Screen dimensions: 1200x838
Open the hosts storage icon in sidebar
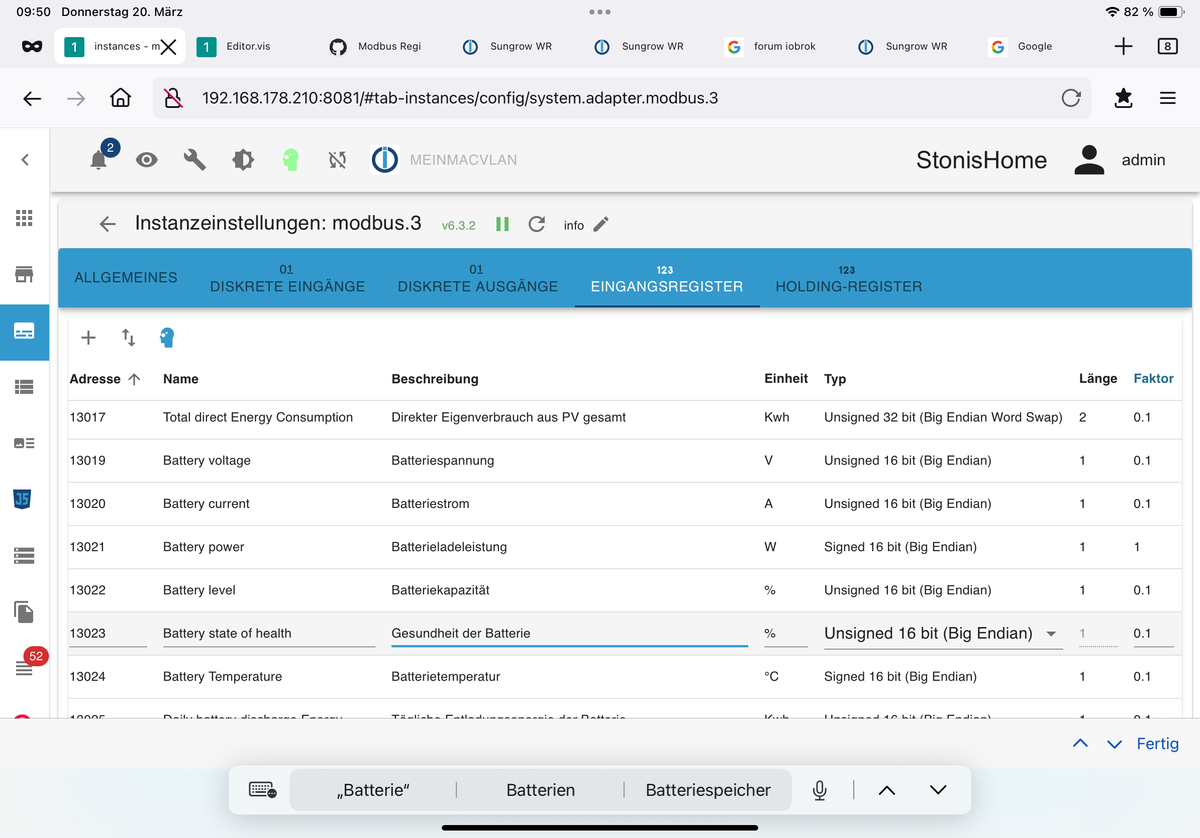coord(24,554)
